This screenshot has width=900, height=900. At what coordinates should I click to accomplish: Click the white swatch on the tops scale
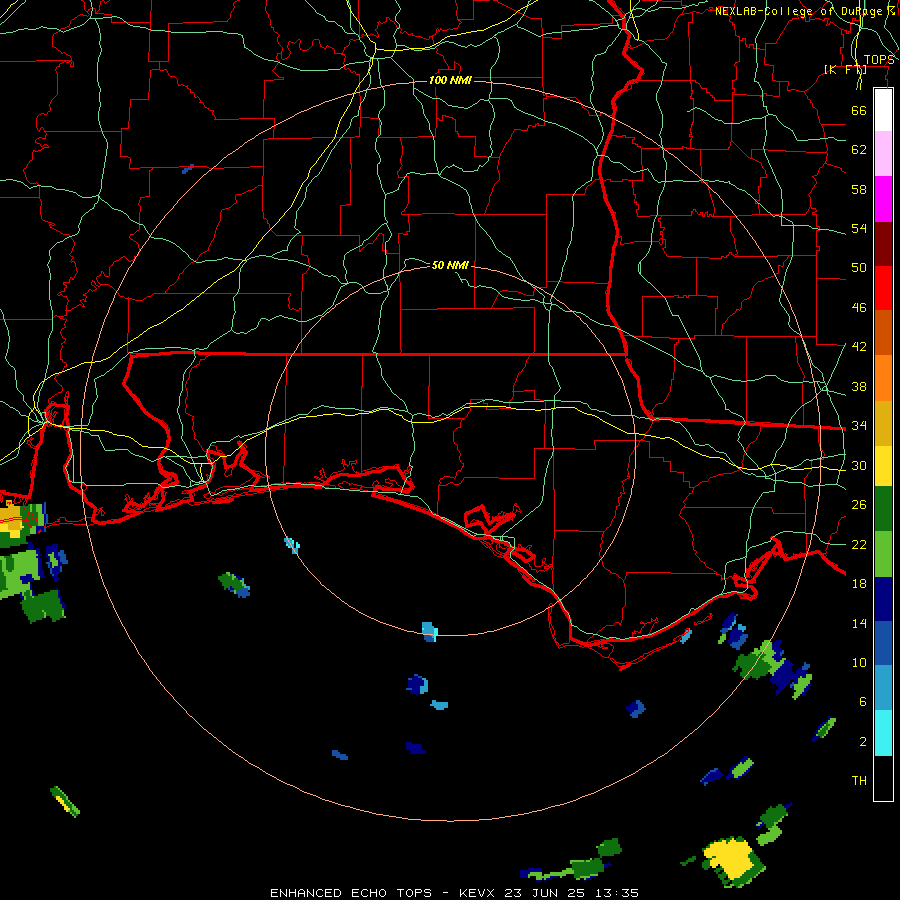(x=883, y=110)
